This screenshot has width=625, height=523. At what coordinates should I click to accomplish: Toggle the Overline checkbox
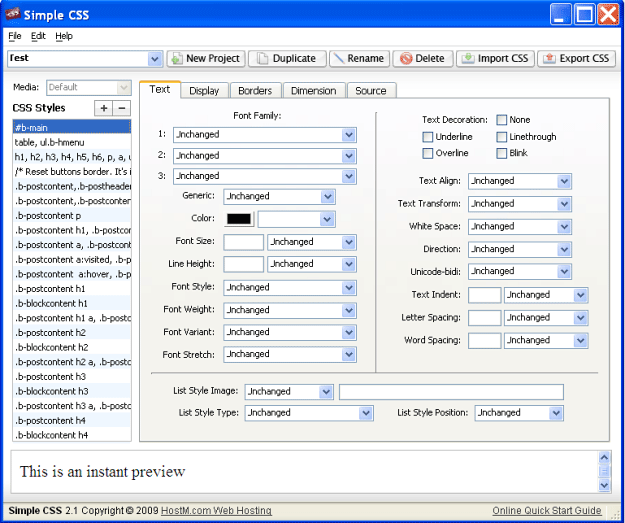tap(427, 153)
